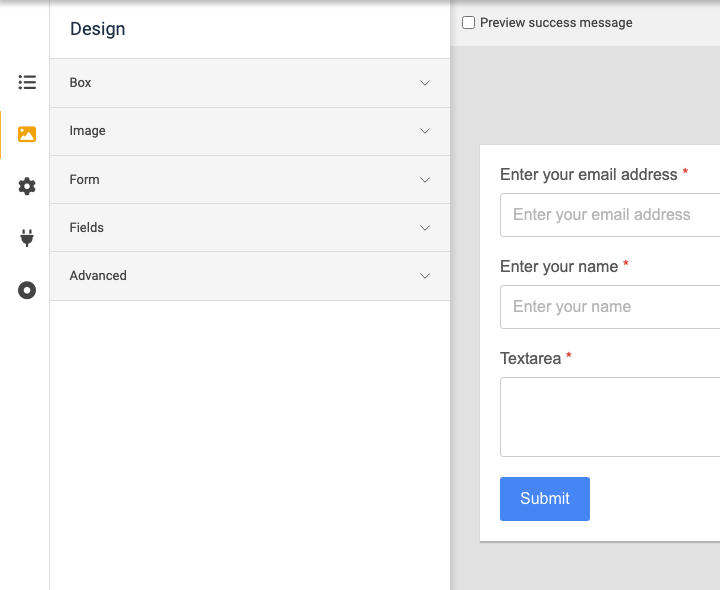Screen dimensions: 720x590
Task: Expand the Form section chevron
Action: [425, 180]
